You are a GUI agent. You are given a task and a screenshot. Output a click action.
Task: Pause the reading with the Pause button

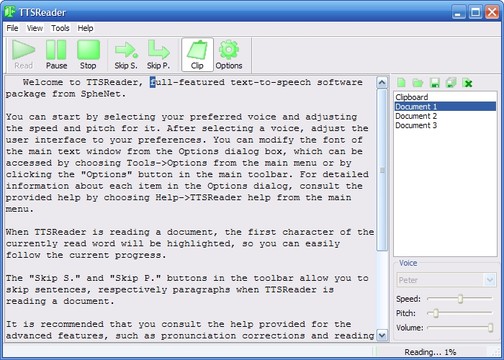coord(56,55)
